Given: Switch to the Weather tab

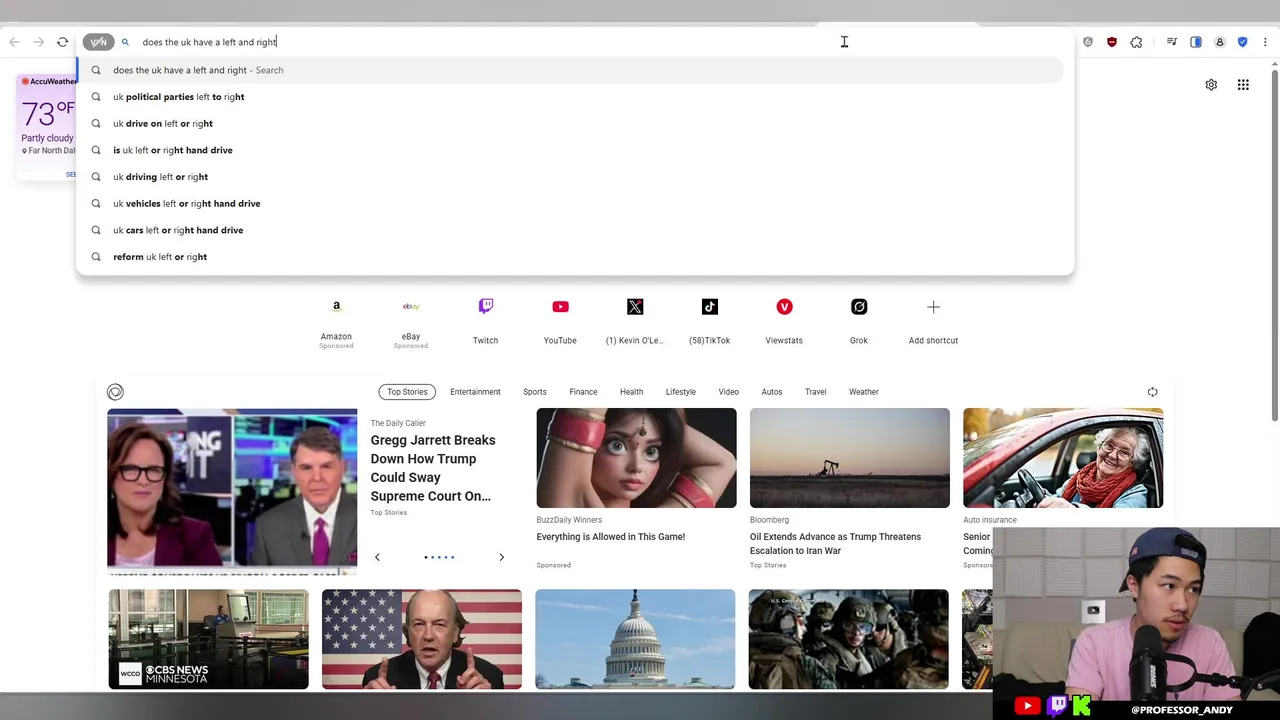Looking at the screenshot, I should 864,392.
